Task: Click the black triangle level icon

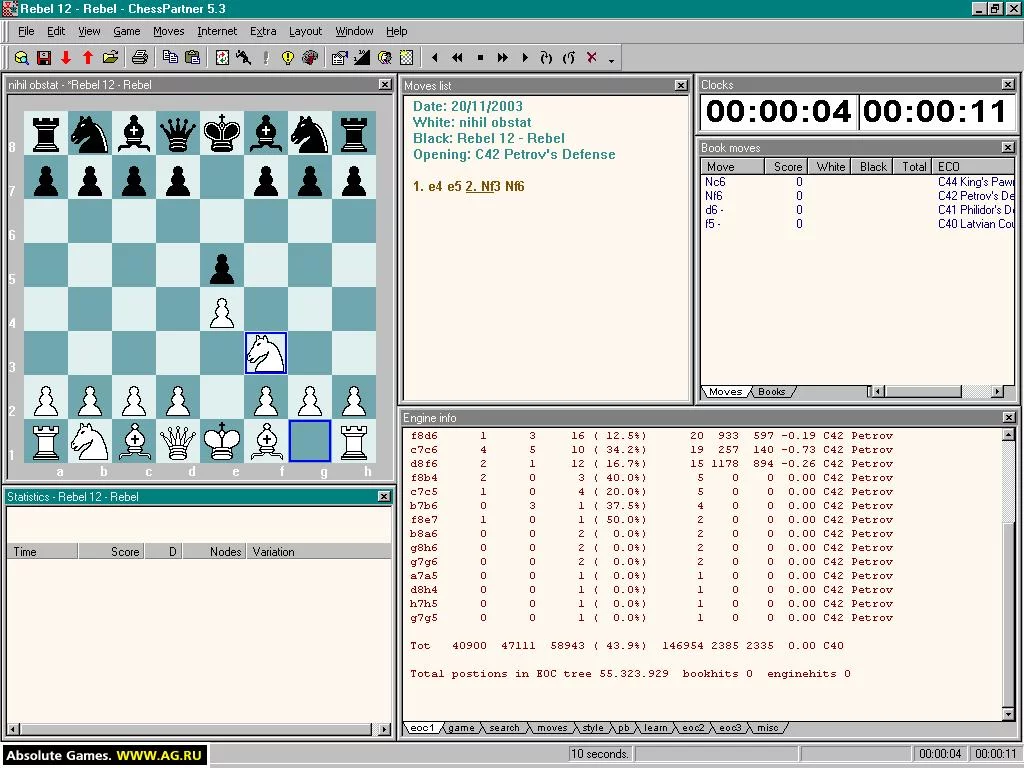Action: [x=362, y=58]
